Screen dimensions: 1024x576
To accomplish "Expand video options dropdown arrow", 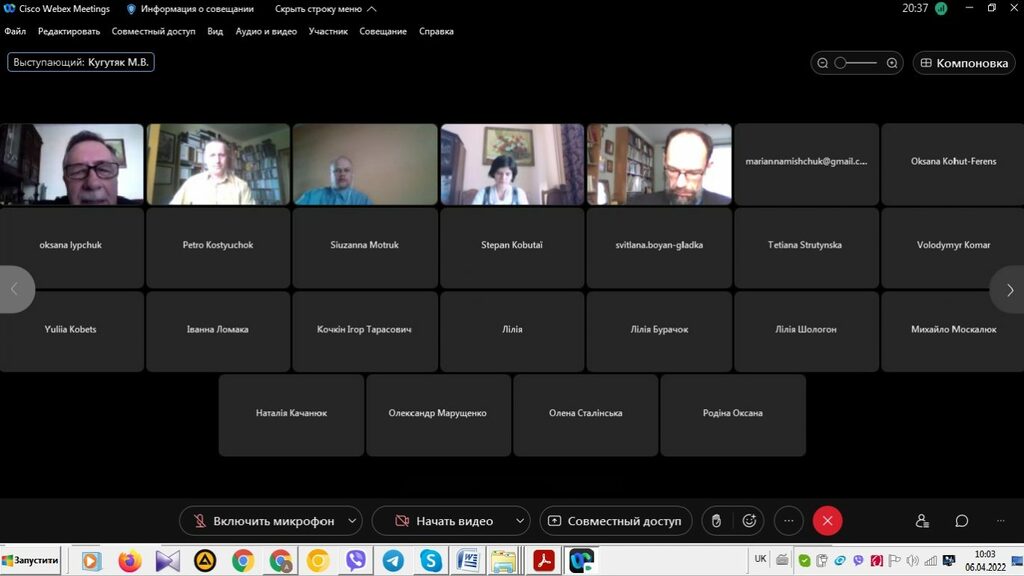I will [x=519, y=521].
